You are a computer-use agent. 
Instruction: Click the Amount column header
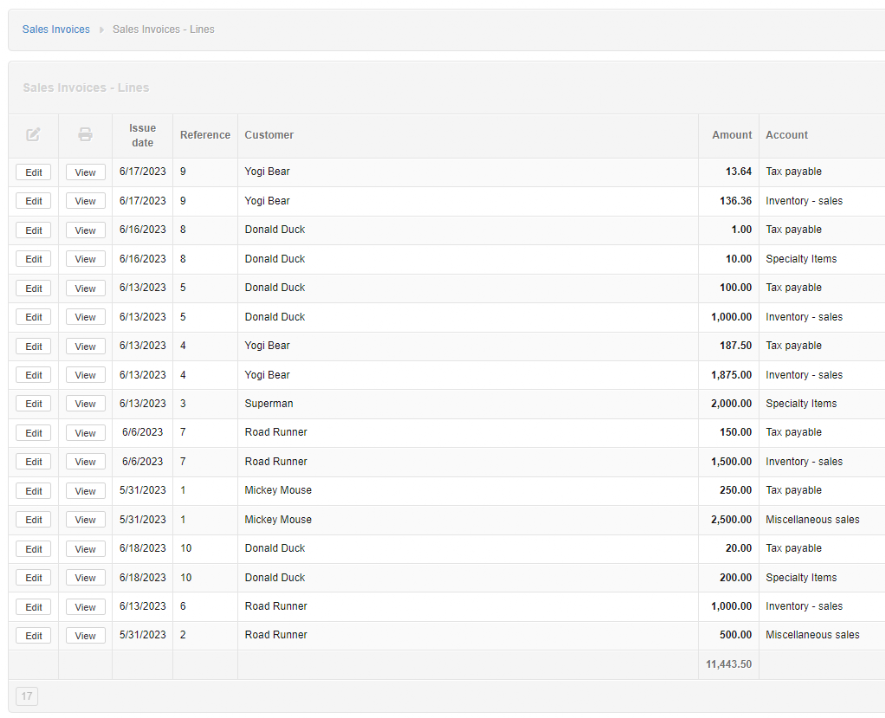coord(731,135)
